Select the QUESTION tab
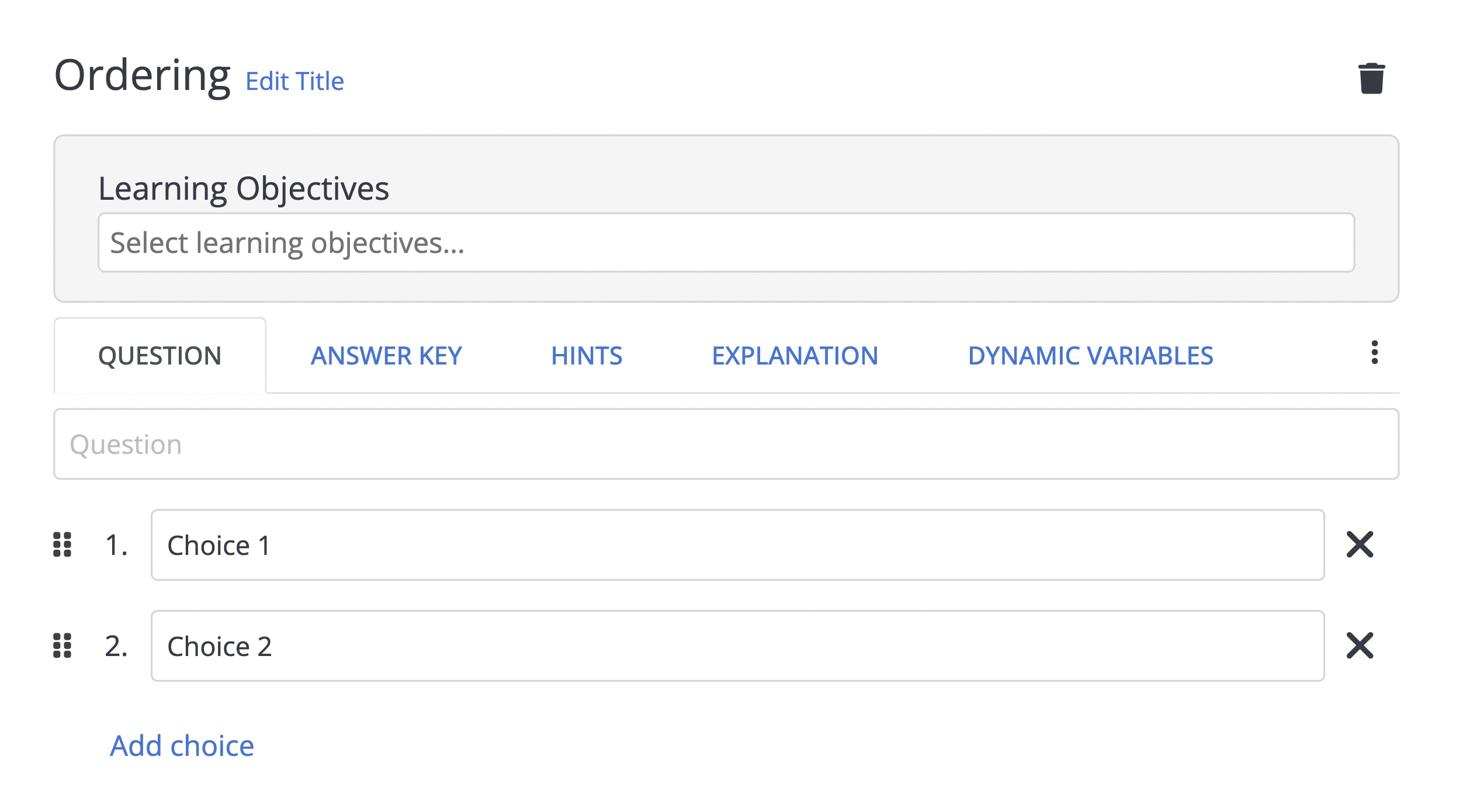1463x812 pixels. [x=160, y=356]
